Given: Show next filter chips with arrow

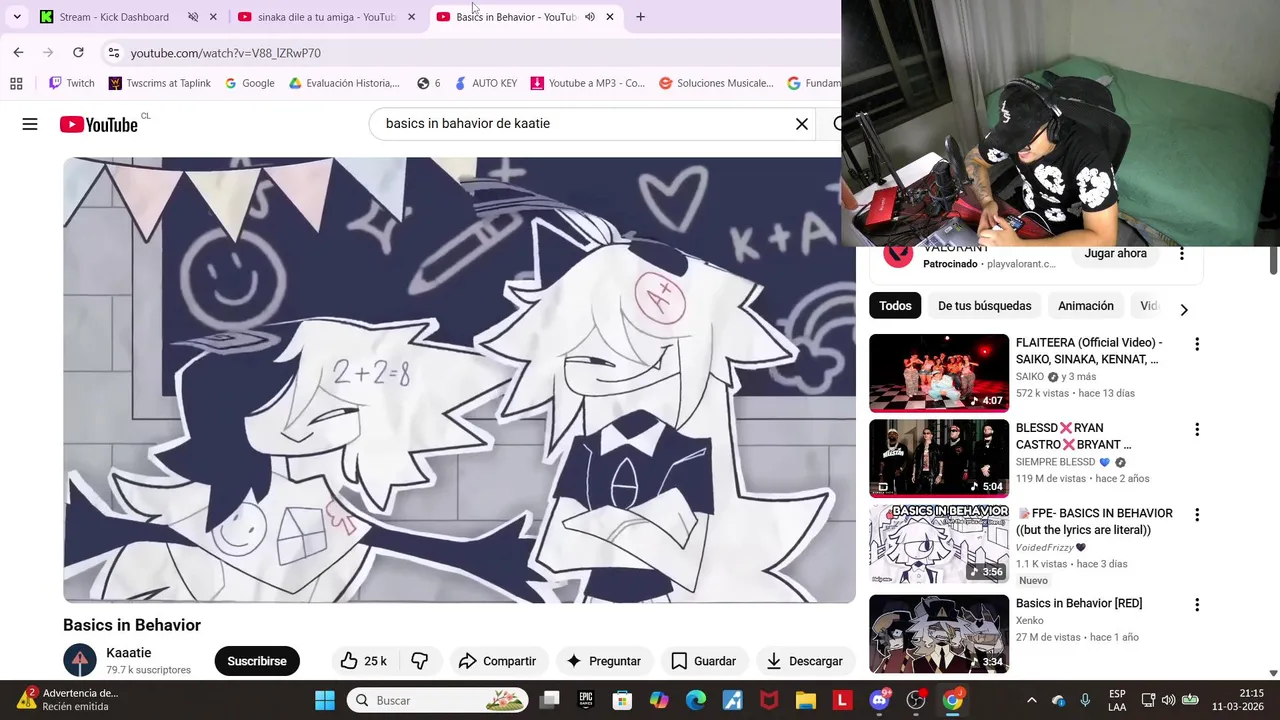Looking at the screenshot, I should click(1184, 310).
